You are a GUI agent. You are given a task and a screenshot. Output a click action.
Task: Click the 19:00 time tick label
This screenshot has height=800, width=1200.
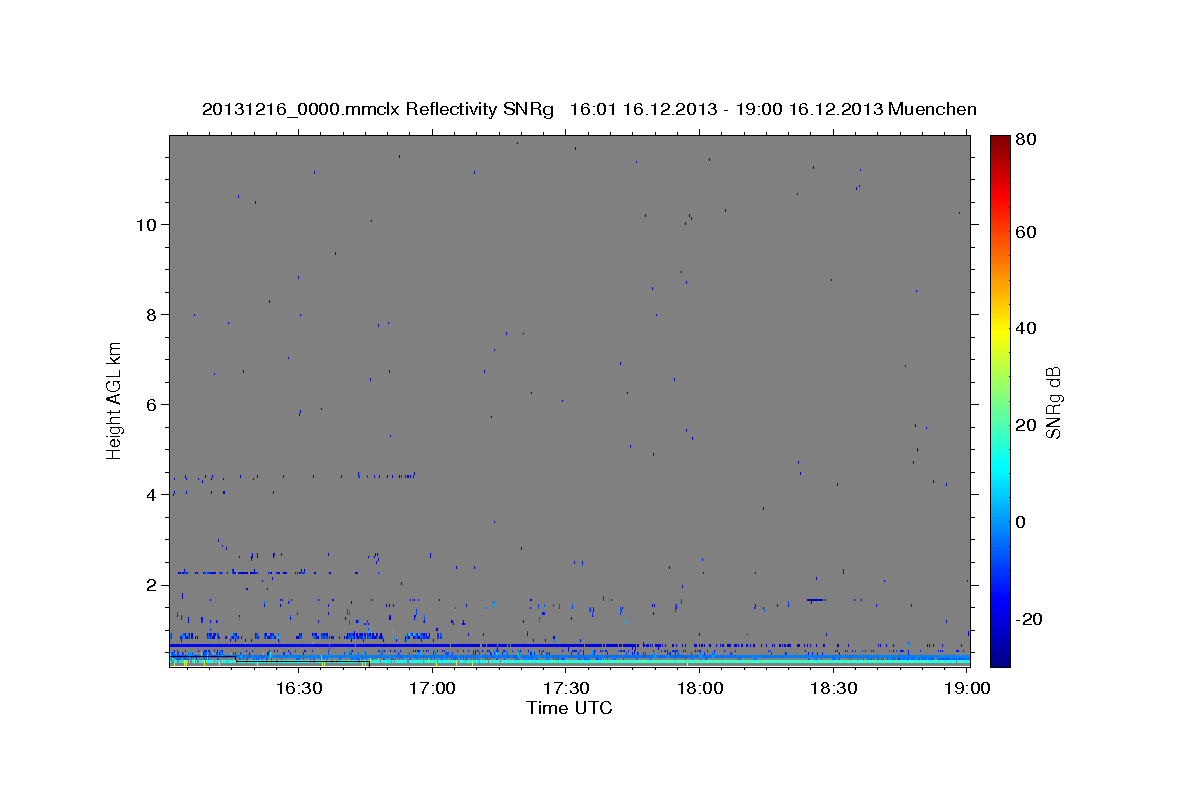(968, 688)
